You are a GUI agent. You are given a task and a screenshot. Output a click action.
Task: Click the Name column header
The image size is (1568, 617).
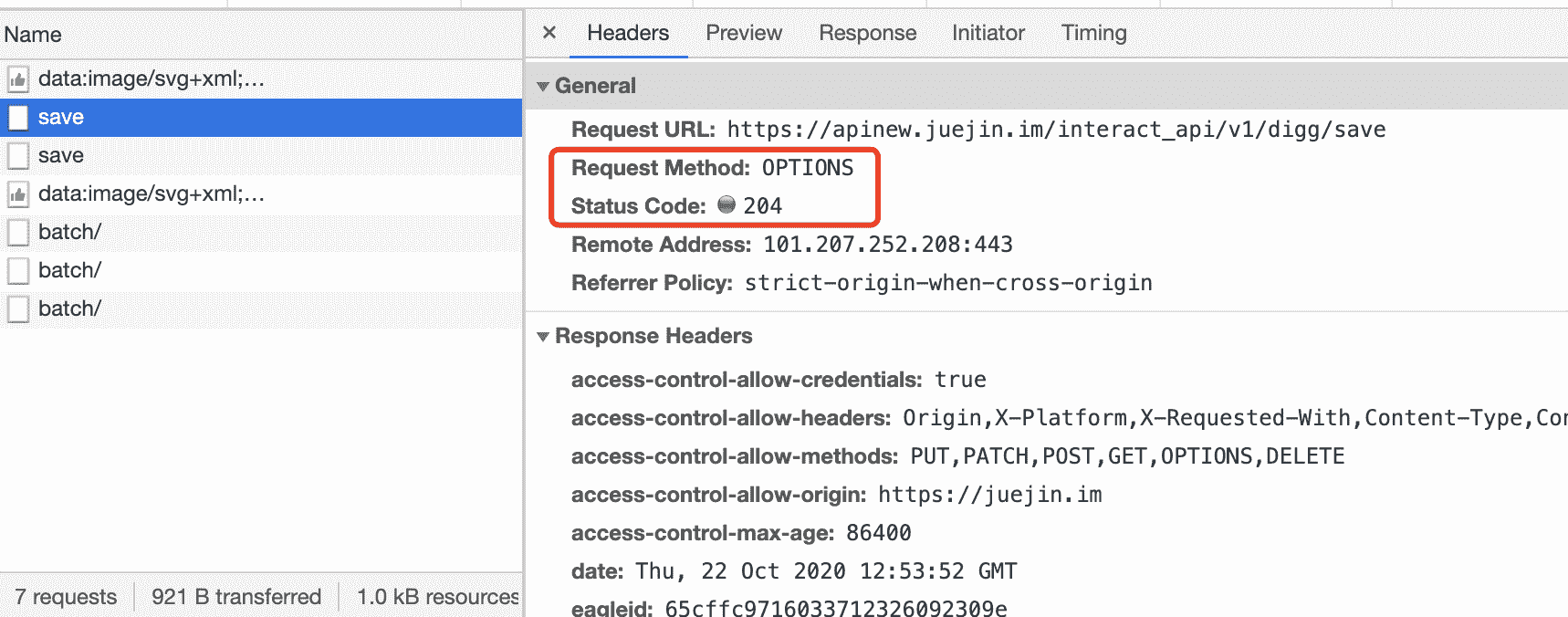coord(33,35)
